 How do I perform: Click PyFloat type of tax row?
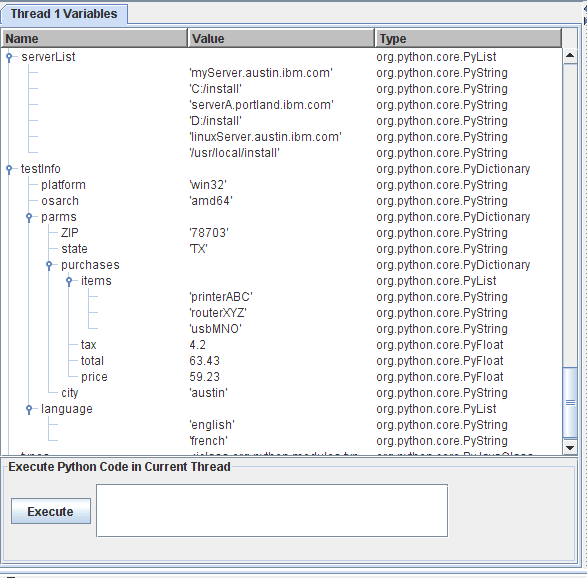point(440,345)
